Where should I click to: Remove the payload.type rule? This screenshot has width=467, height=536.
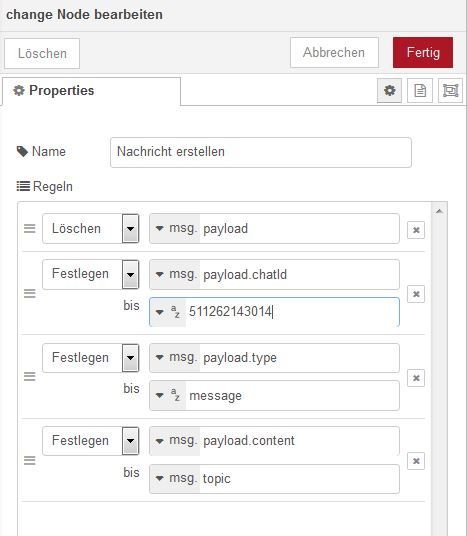416,378
